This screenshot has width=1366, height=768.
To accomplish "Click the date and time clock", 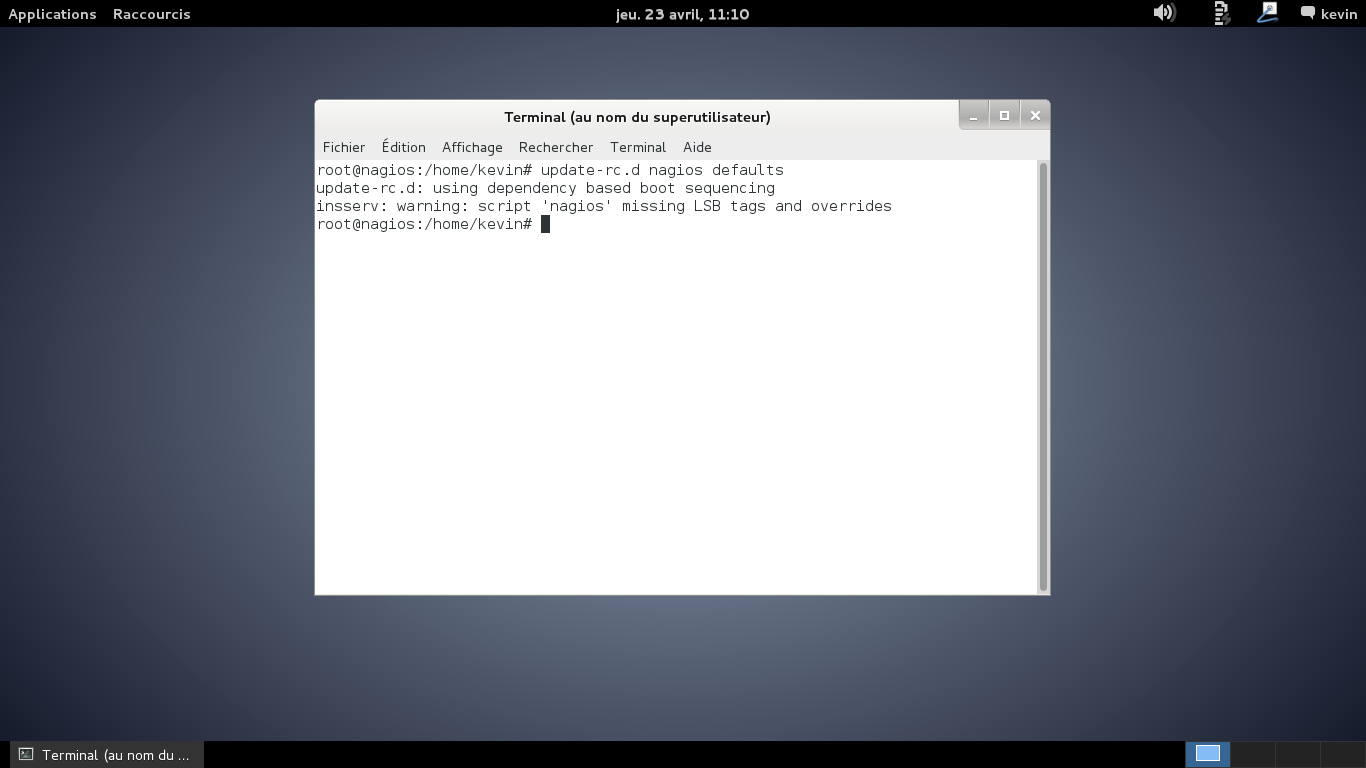I will click(x=683, y=14).
